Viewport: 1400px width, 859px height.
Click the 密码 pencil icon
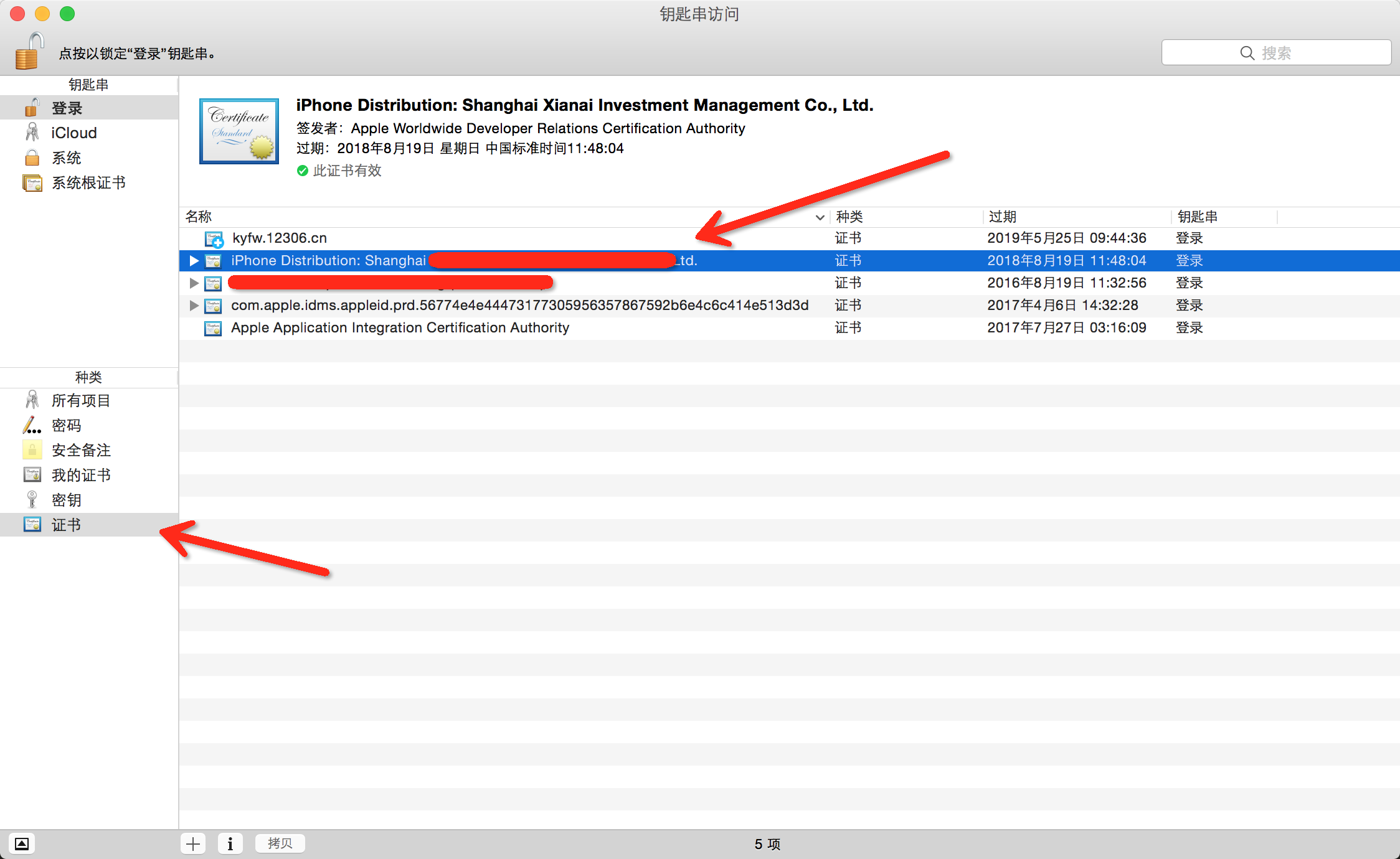tap(32, 425)
